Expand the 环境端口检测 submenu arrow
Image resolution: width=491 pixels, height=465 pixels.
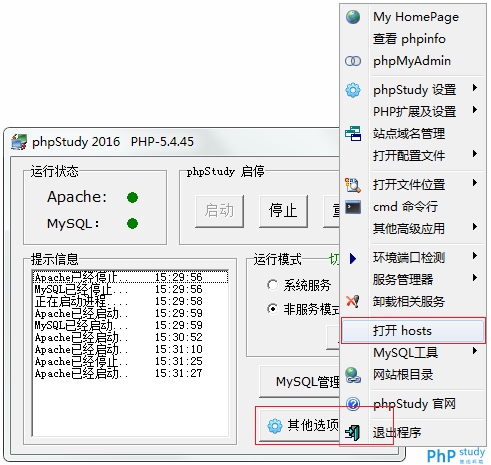coord(475,256)
